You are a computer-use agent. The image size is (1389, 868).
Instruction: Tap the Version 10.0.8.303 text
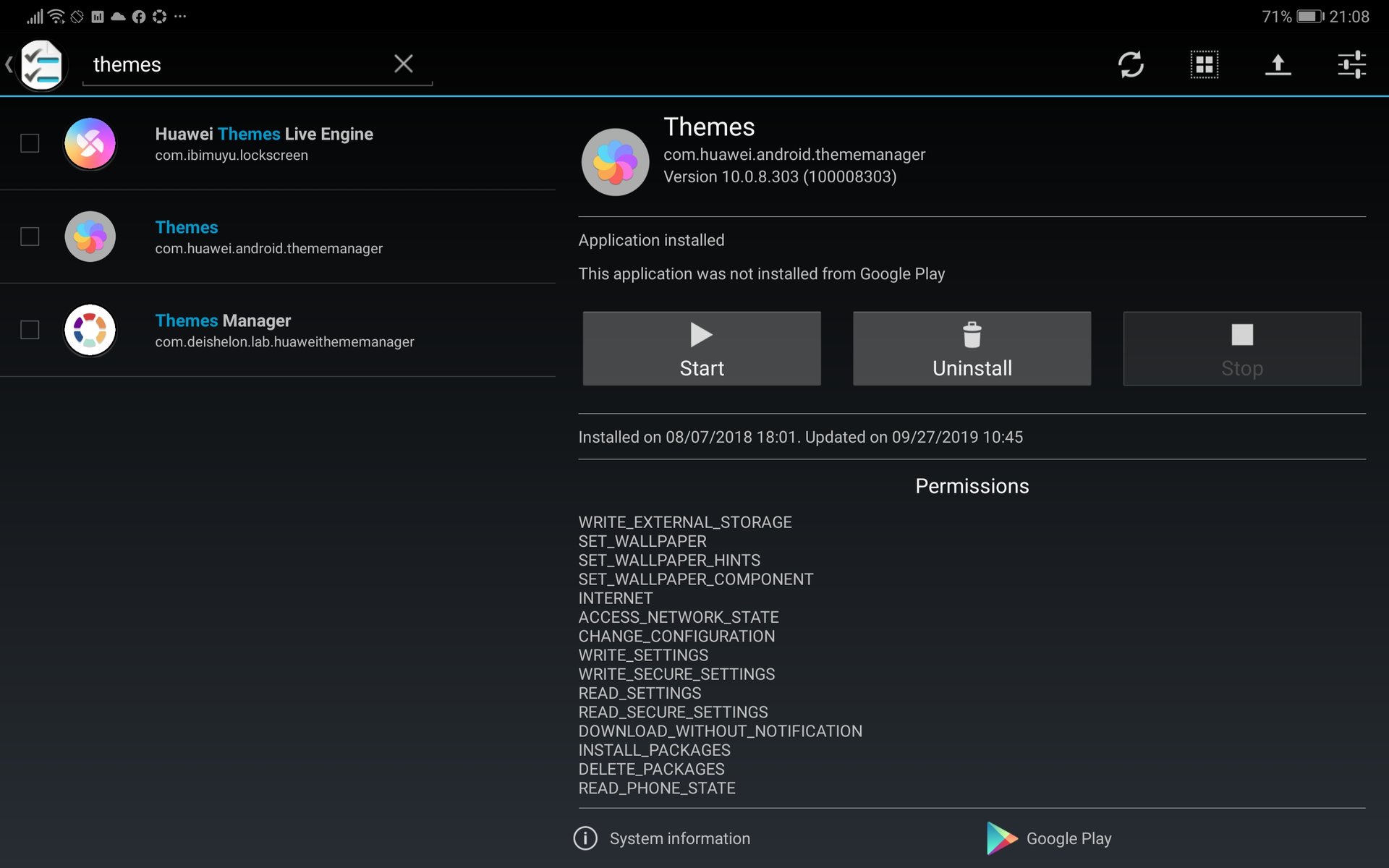point(780,176)
